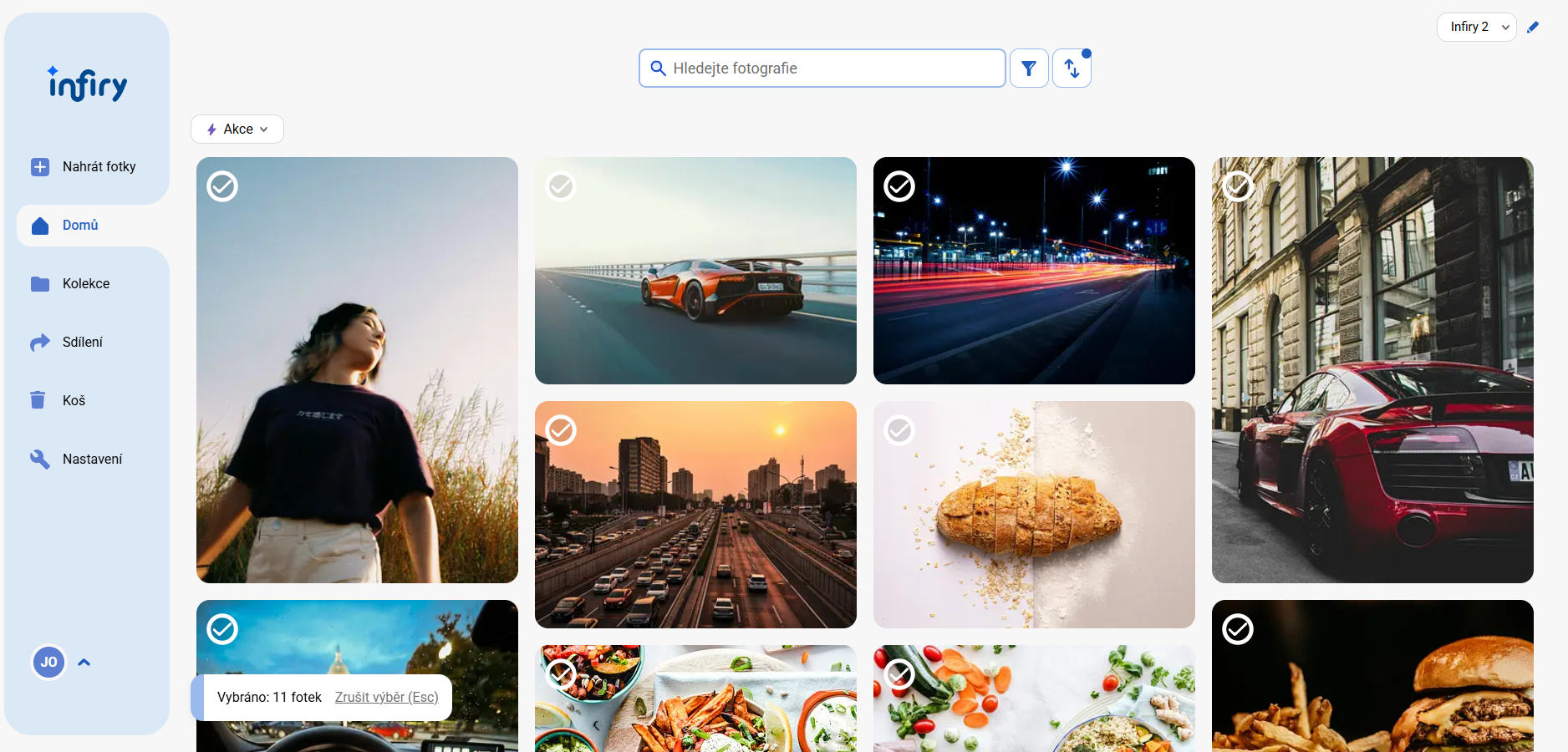1568x752 pixels.
Task: Click the Nastavení wrench icon
Action: (x=39, y=459)
